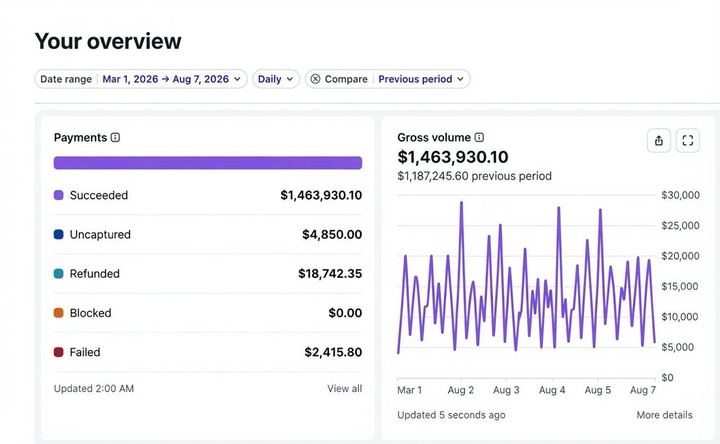Viewport: 720px width, 444px height.
Task: Click the Aug 3 axis label
Action: point(506,390)
